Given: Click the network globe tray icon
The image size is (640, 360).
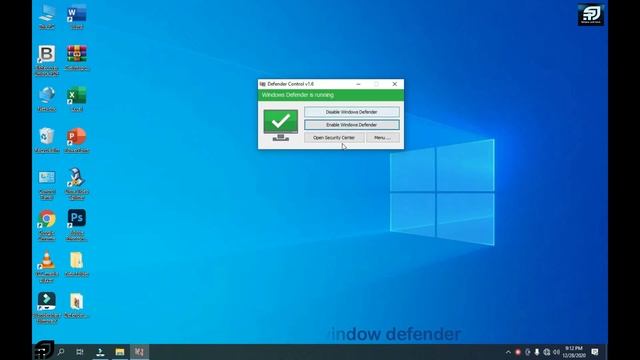Looking at the screenshot, I should (x=547, y=352).
